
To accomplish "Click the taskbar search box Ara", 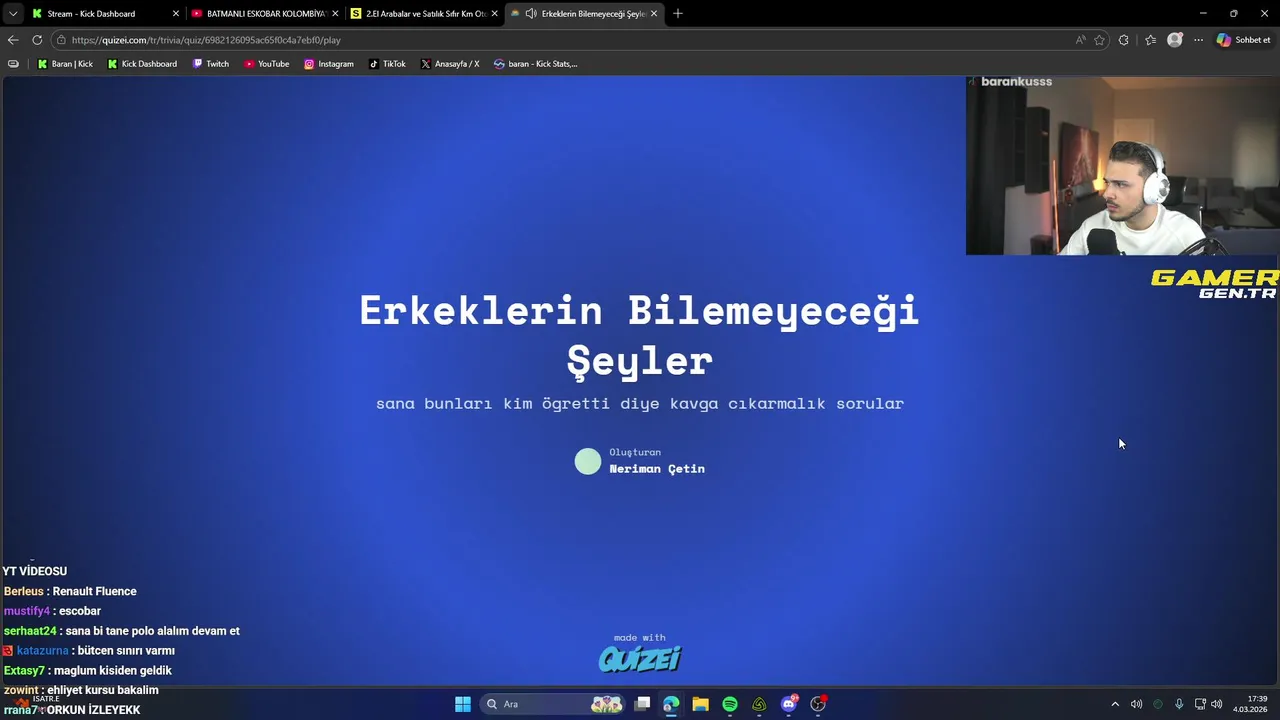I will point(553,704).
